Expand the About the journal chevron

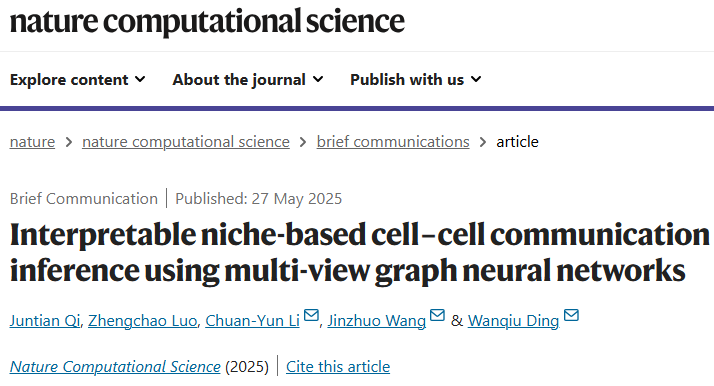coord(318,80)
